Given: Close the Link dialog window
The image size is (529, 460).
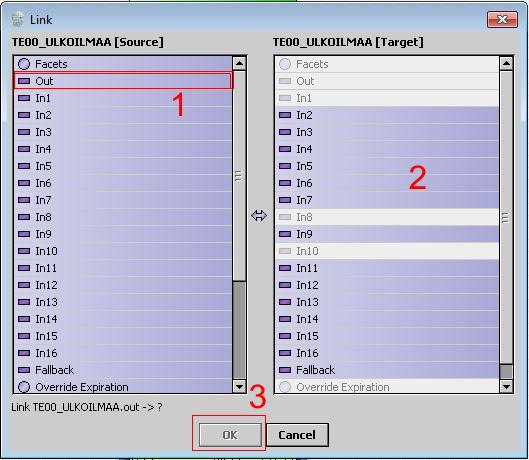Looking at the screenshot, I should click(x=502, y=20).
